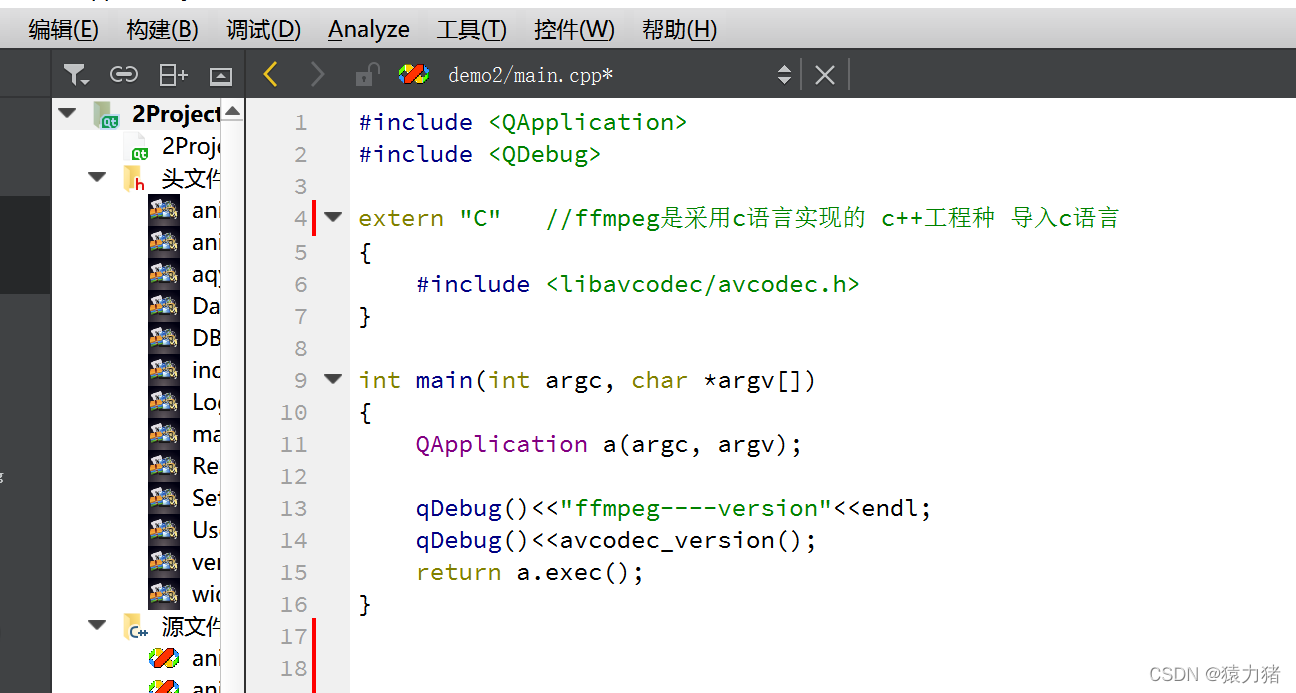Click the icon of the Us header file
The height and width of the screenshot is (693, 1296).
164,530
